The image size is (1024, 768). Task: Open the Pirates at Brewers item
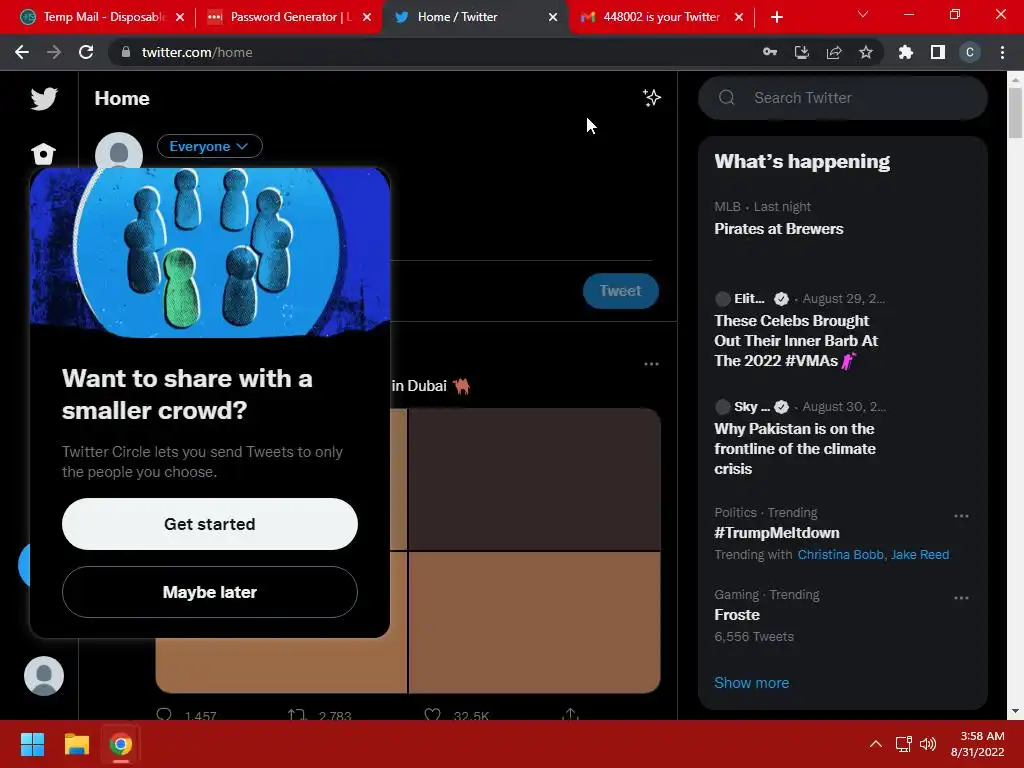(x=778, y=229)
